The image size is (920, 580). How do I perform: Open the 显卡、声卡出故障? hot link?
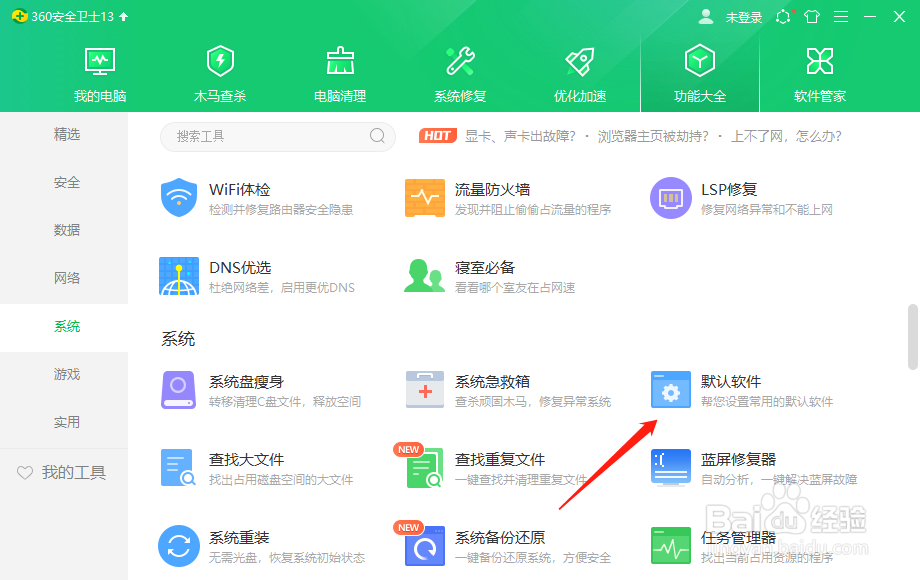point(520,136)
